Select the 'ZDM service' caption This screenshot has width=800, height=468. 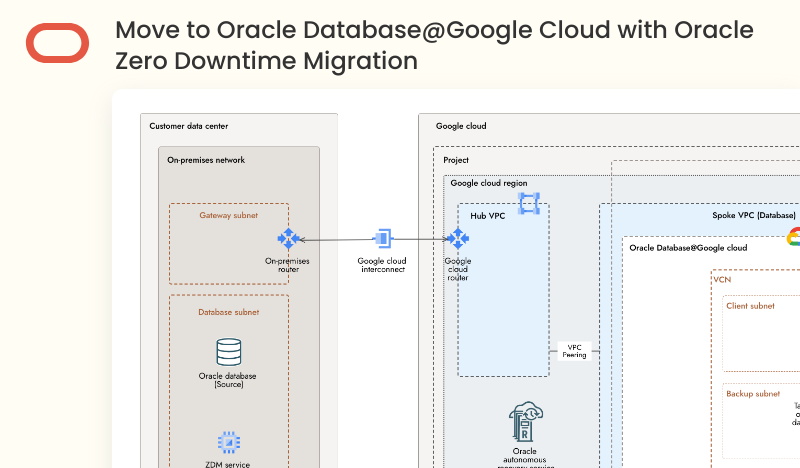(x=228, y=464)
